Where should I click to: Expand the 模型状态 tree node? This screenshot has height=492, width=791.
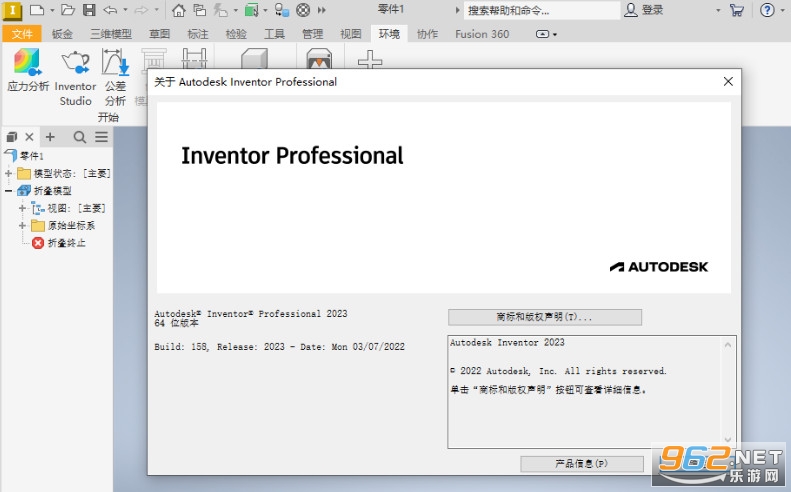(x=8, y=174)
